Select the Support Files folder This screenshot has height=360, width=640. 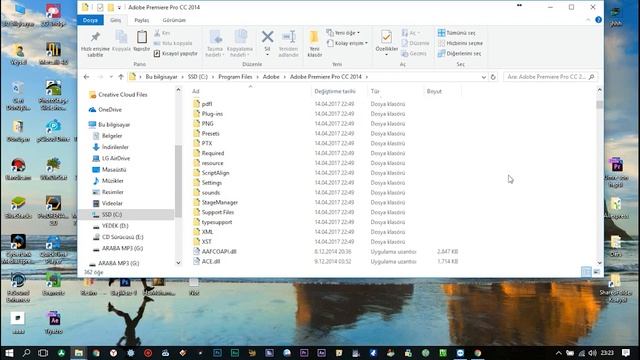tap(213, 212)
